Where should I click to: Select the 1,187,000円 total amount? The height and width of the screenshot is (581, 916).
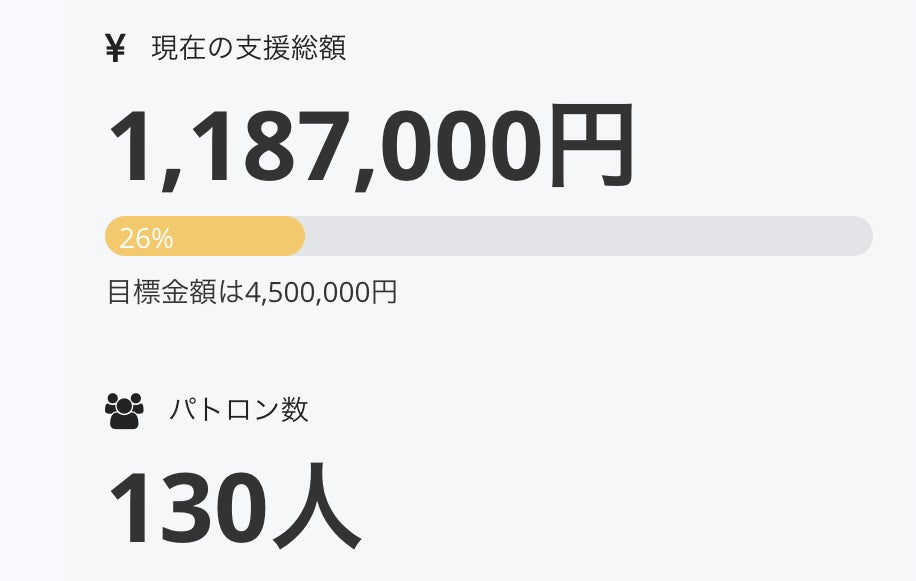[370, 148]
